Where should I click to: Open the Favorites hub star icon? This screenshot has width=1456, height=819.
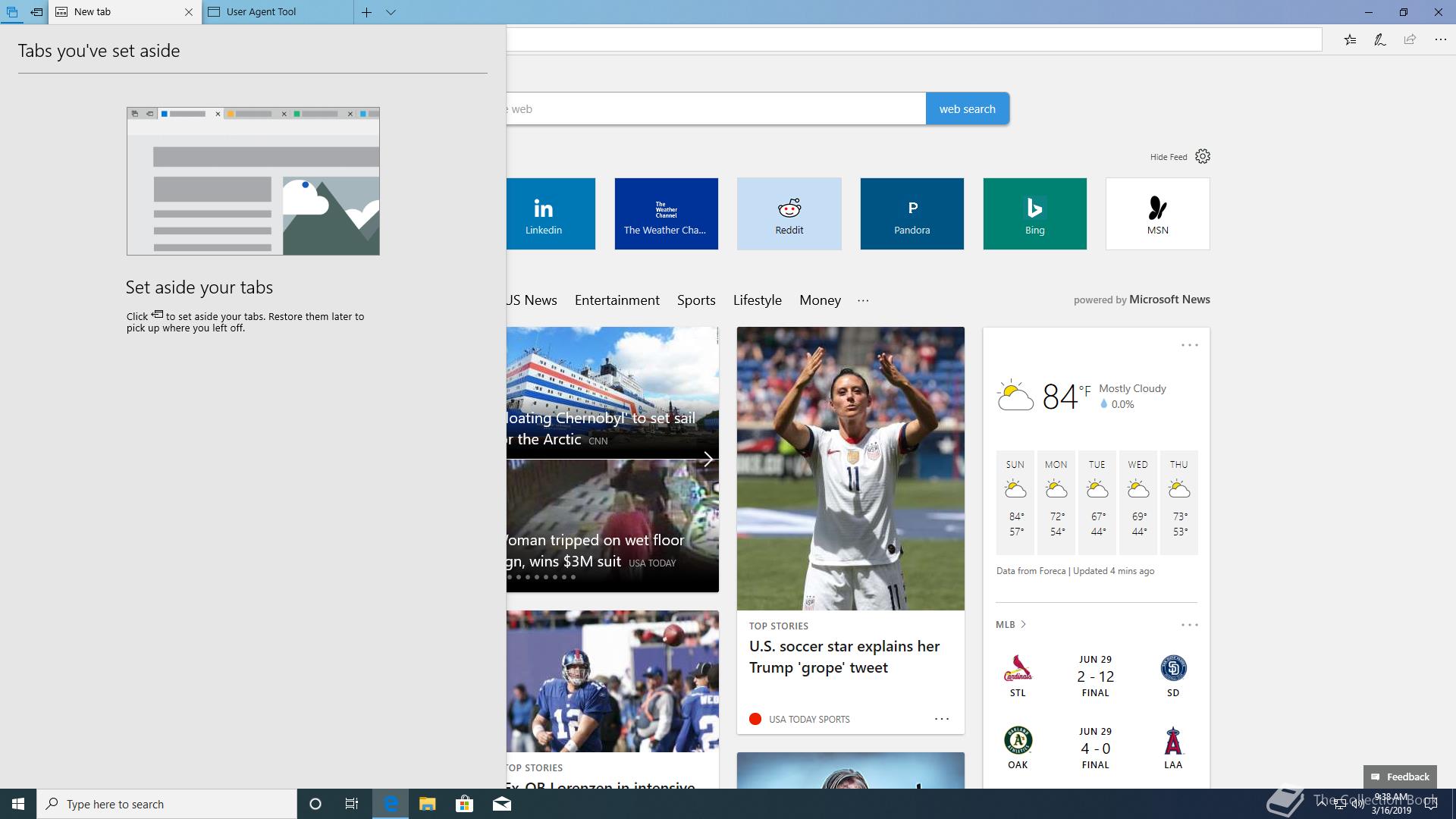1350,39
